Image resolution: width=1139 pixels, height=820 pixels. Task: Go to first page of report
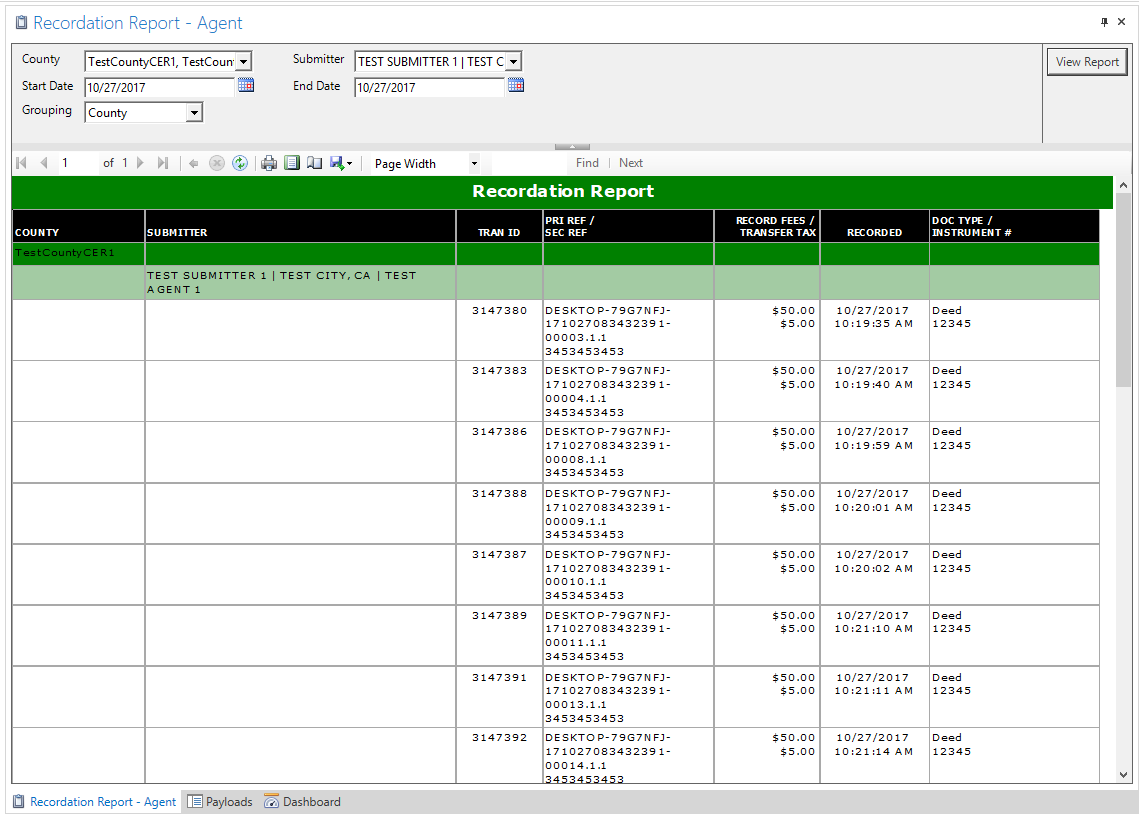tap(22, 163)
